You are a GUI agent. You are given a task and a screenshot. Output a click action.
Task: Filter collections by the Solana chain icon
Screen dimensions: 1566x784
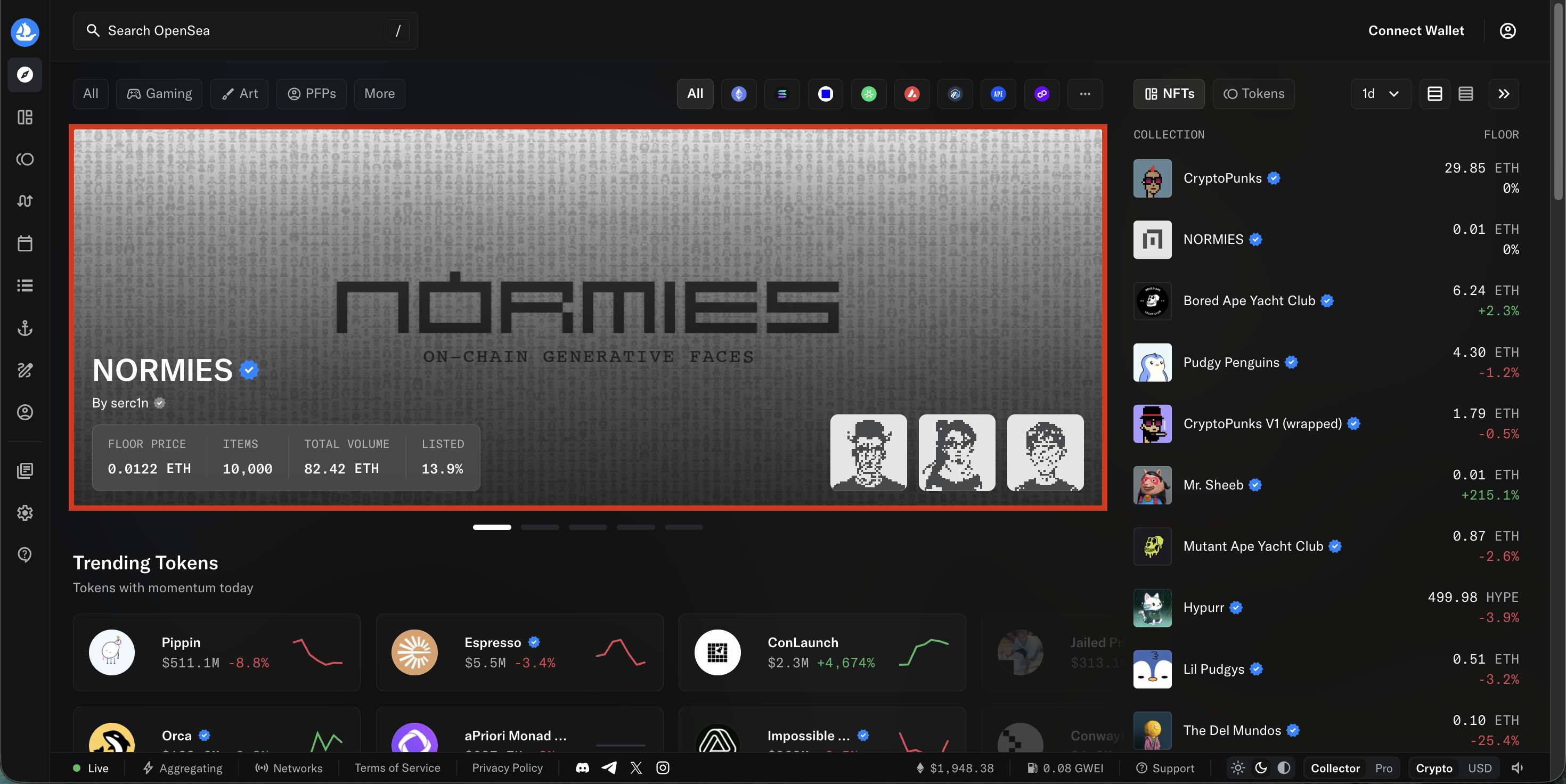pyautogui.click(x=782, y=94)
